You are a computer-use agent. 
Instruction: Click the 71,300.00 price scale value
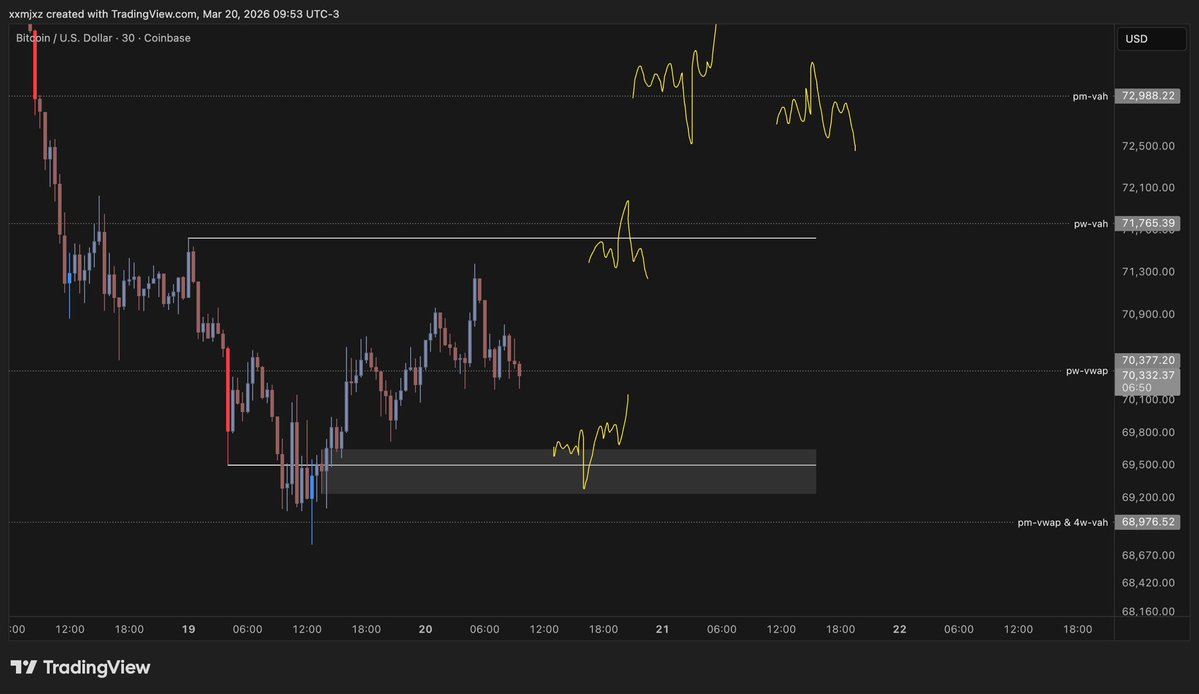[x=1148, y=271]
